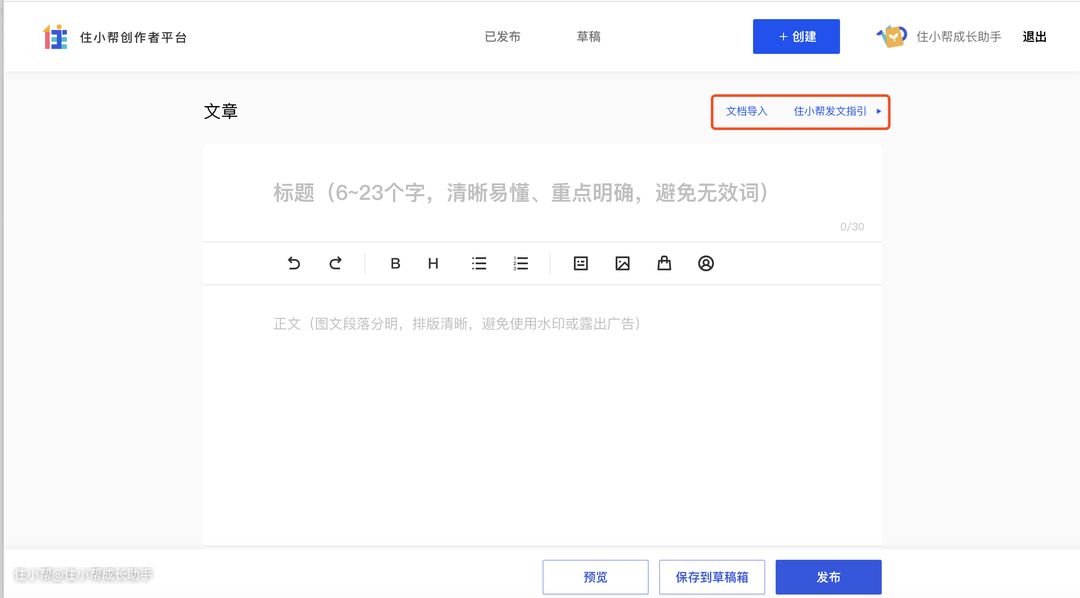The image size is (1080, 598).
Task: Click the 发布 button to publish
Action: click(828, 577)
